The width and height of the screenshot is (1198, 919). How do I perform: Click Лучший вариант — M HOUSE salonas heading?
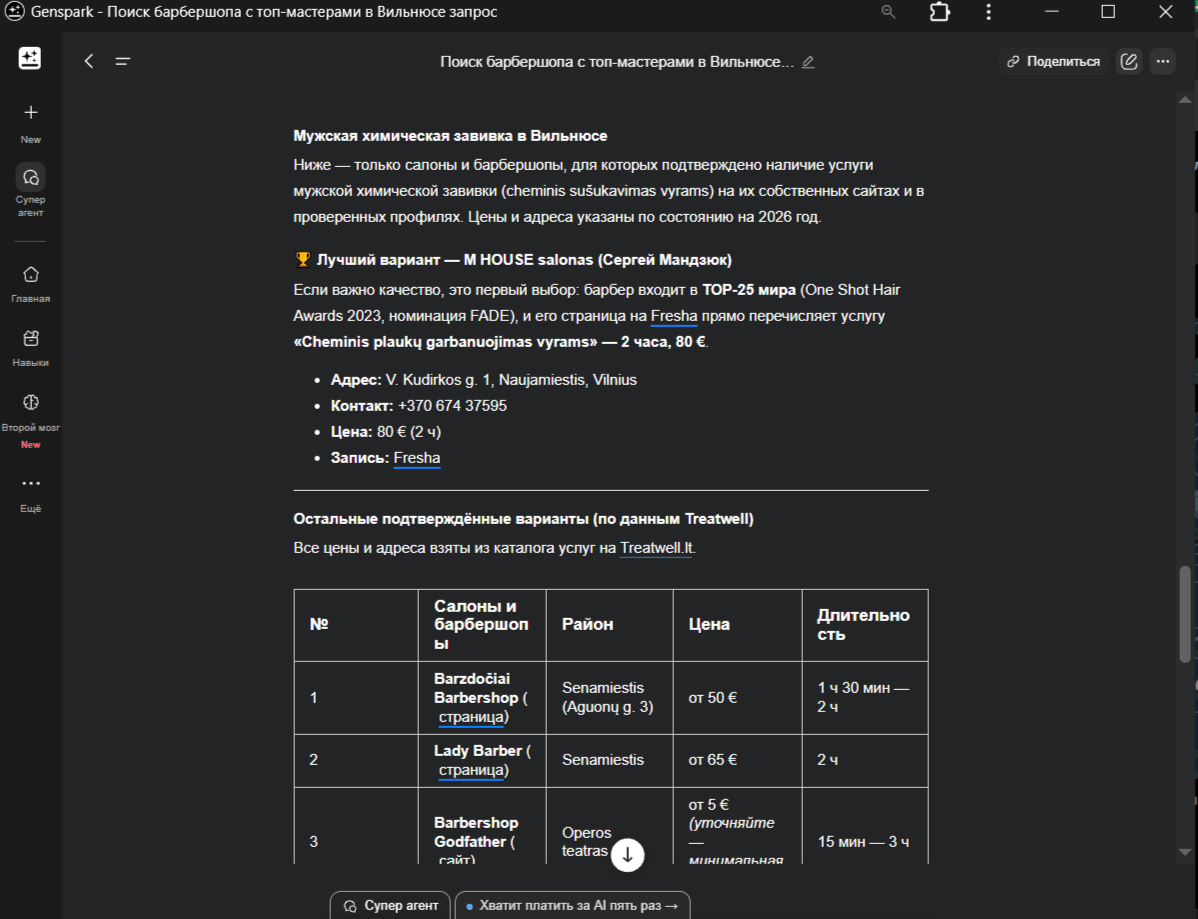pyautogui.click(x=513, y=260)
